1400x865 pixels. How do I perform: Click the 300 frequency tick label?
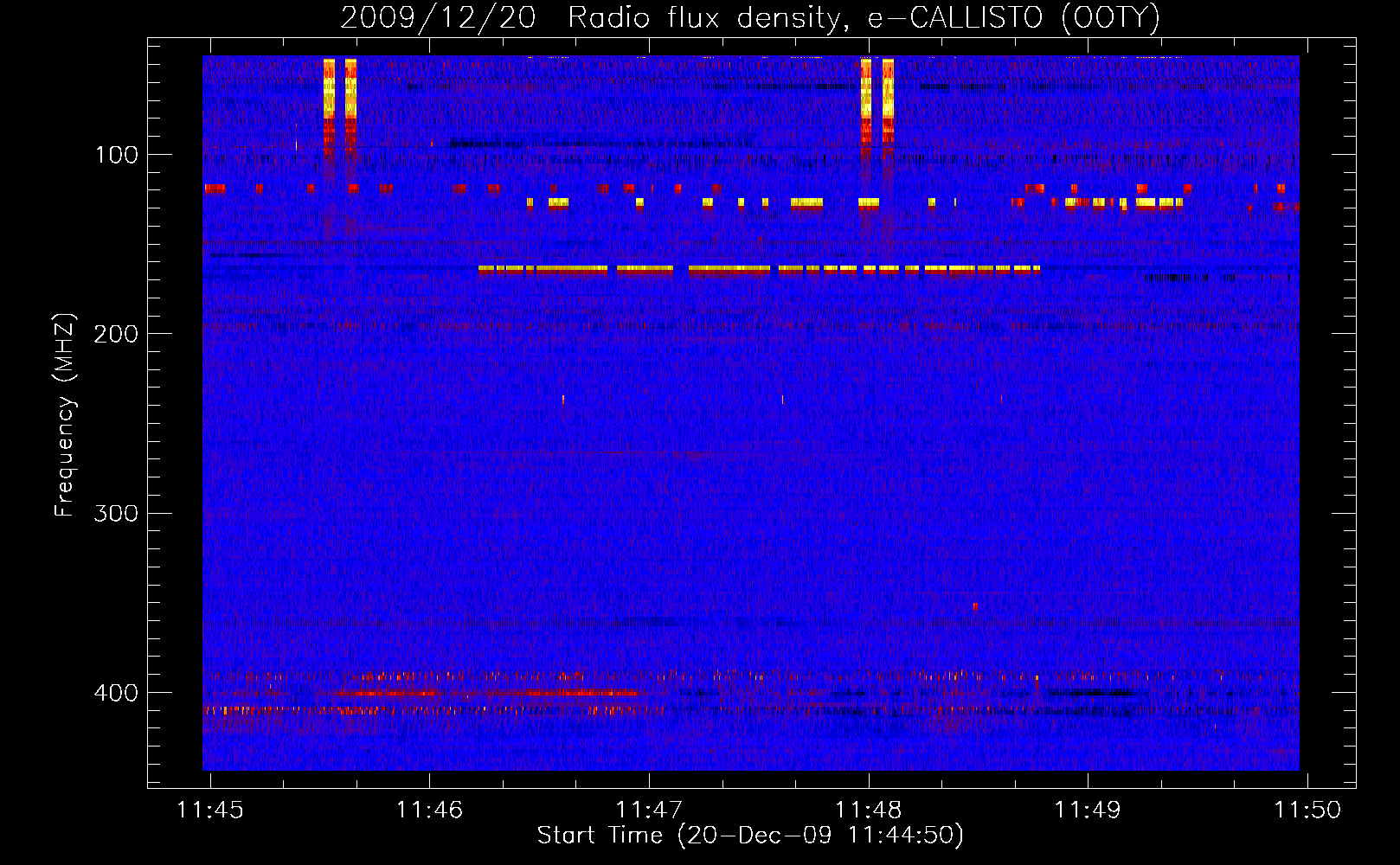116,513
